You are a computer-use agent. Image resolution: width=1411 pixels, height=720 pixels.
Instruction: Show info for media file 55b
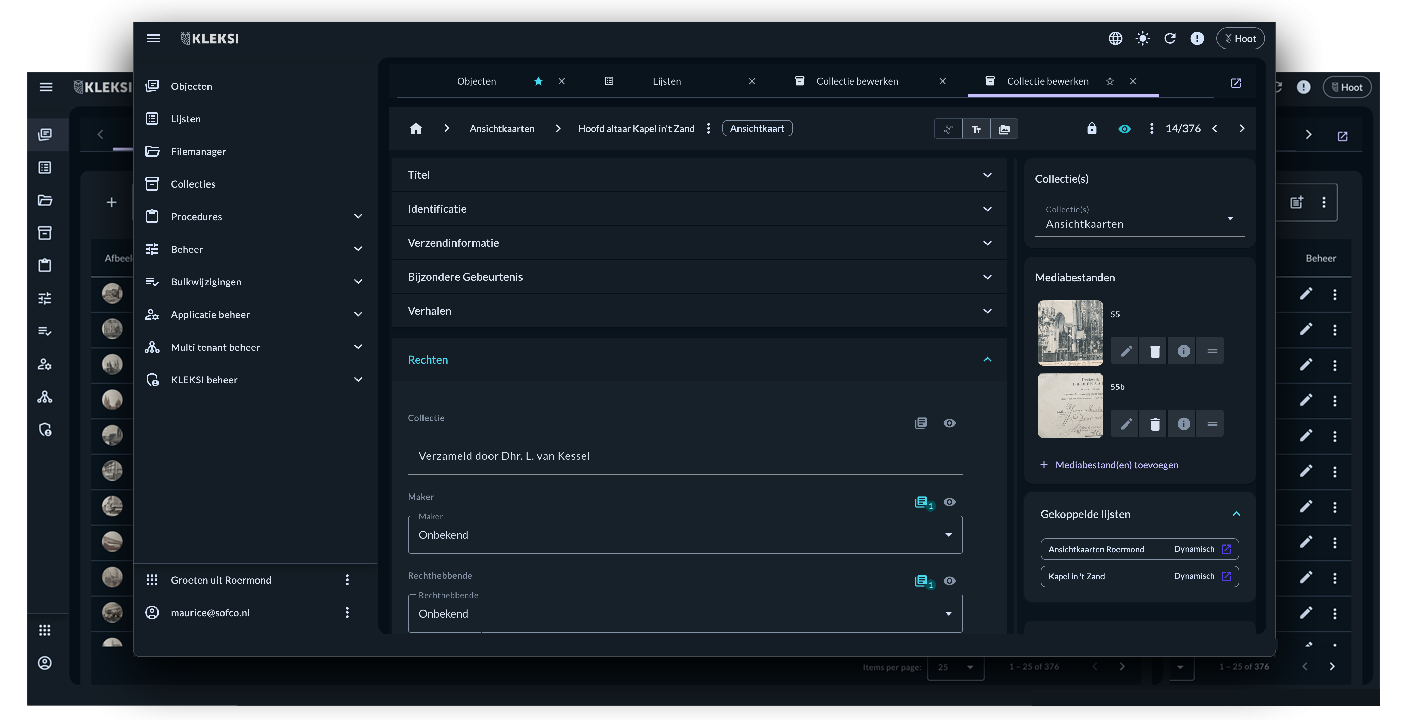1184,424
